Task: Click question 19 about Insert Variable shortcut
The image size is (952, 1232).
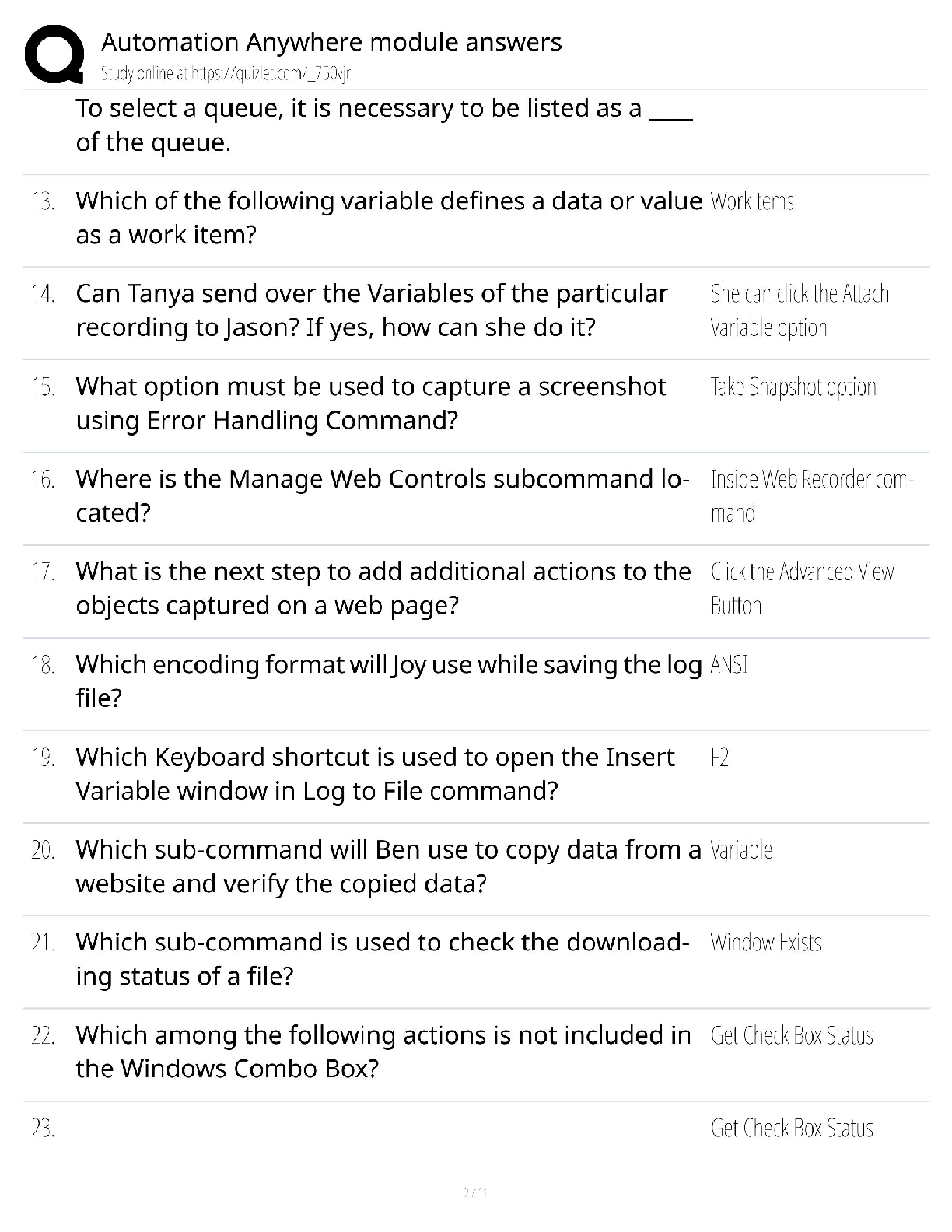Action: point(376,774)
